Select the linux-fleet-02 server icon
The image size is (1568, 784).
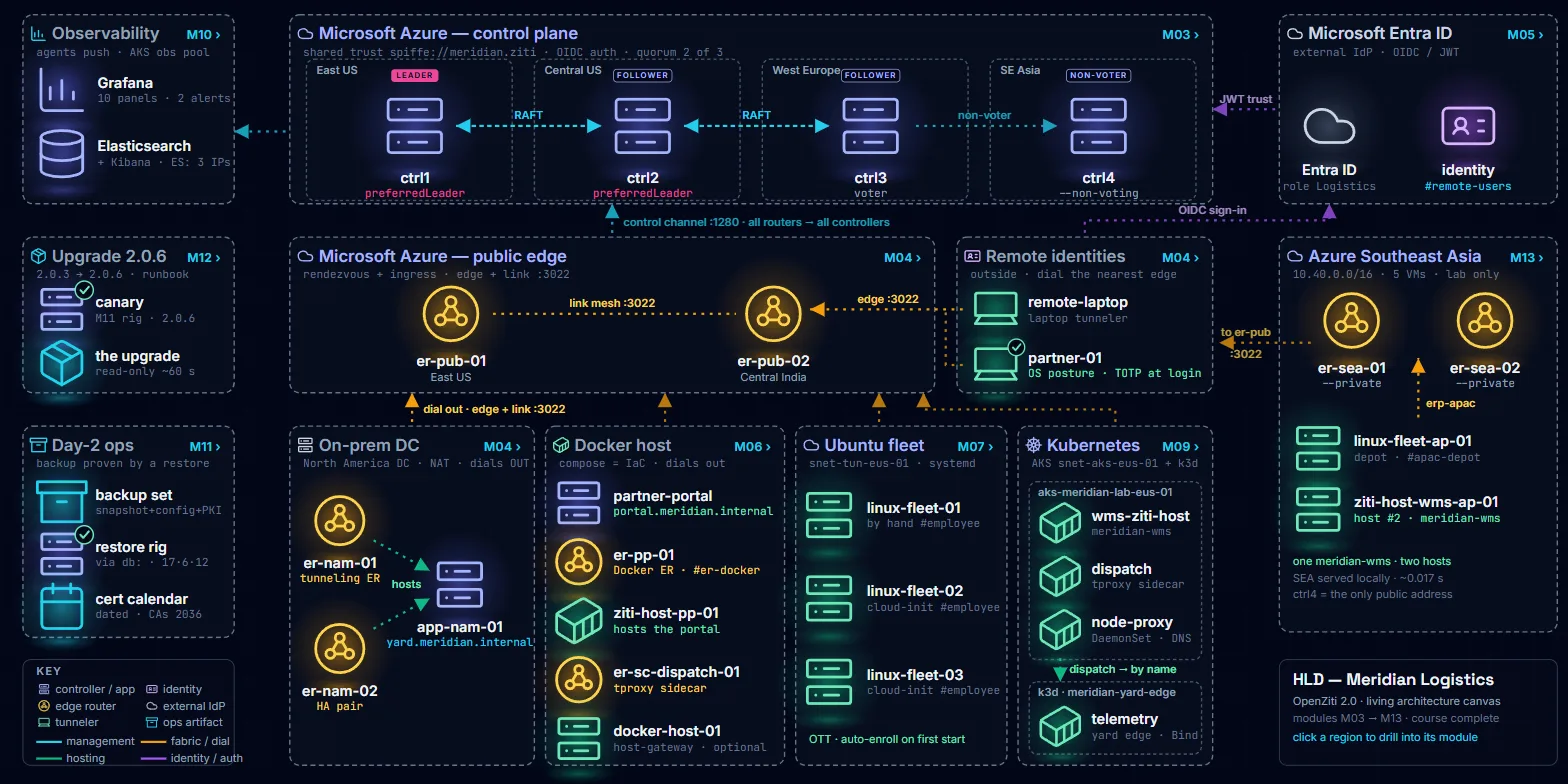(829, 598)
